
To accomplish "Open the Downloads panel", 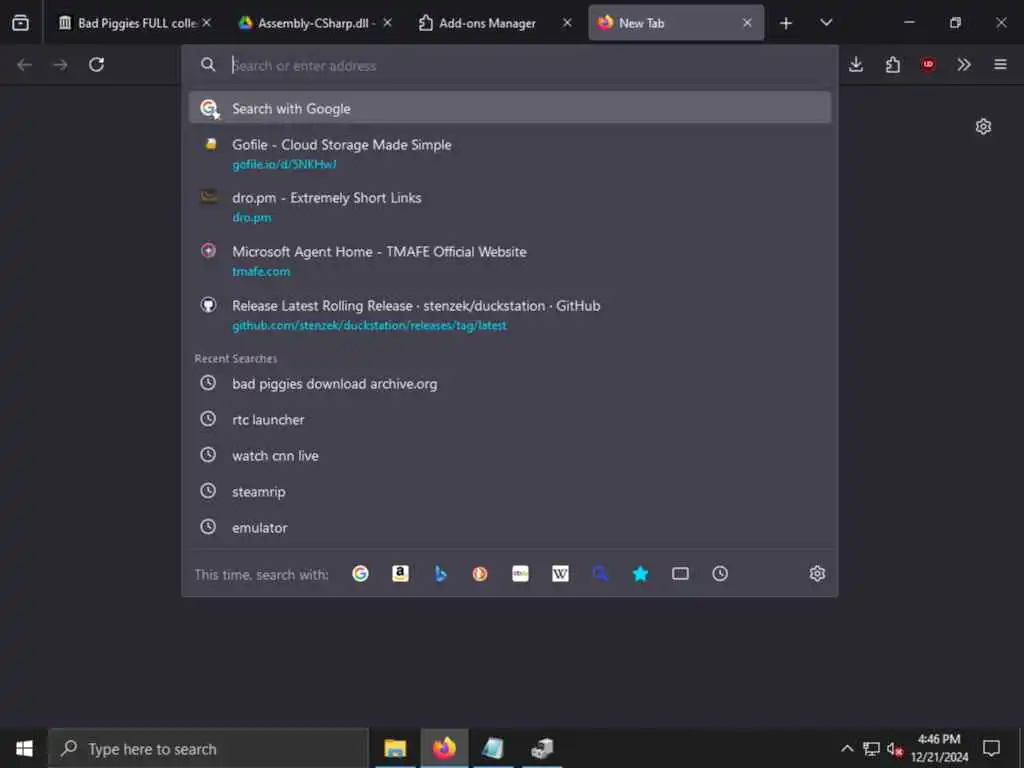I will [x=856, y=65].
